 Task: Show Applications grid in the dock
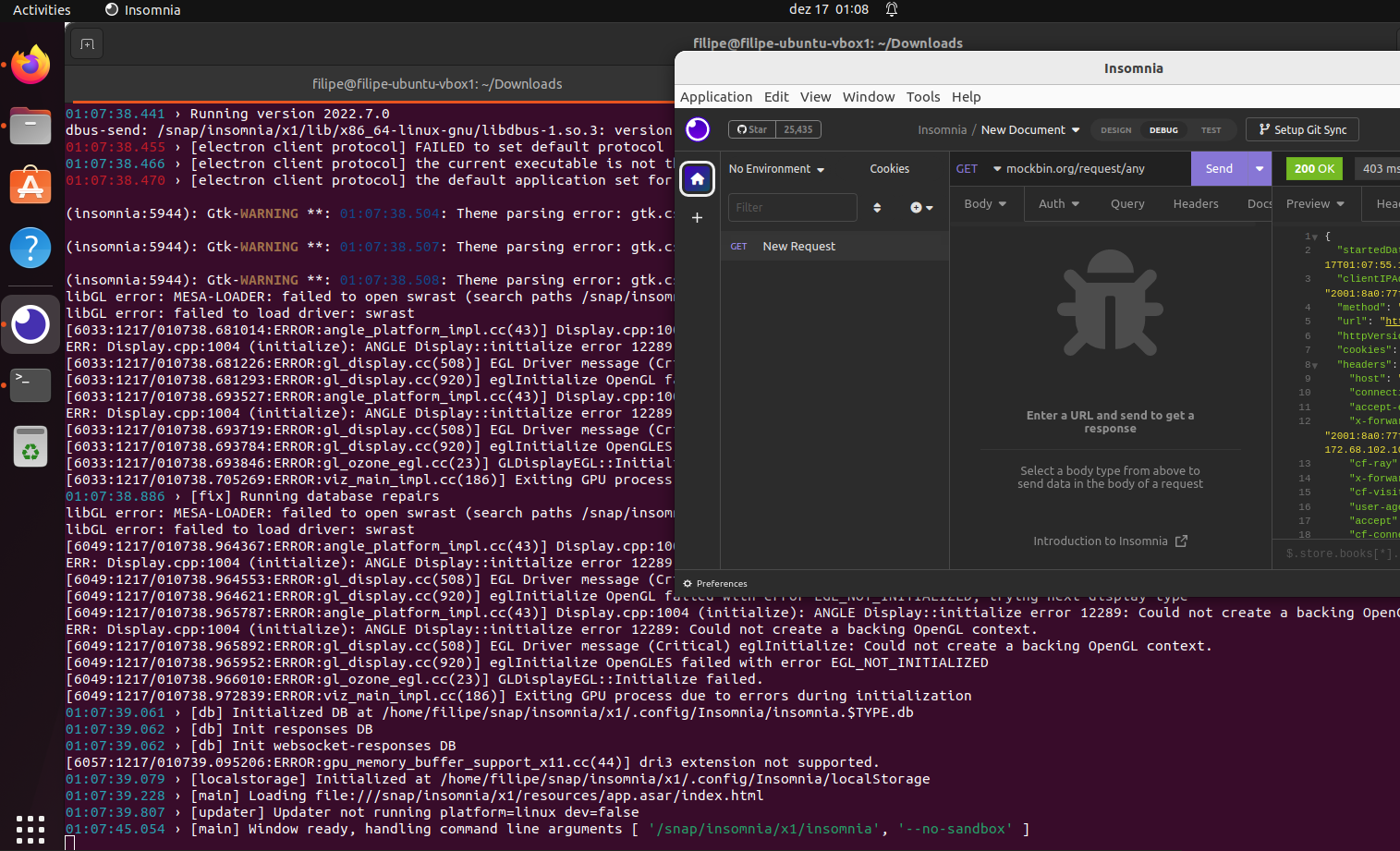point(30,829)
